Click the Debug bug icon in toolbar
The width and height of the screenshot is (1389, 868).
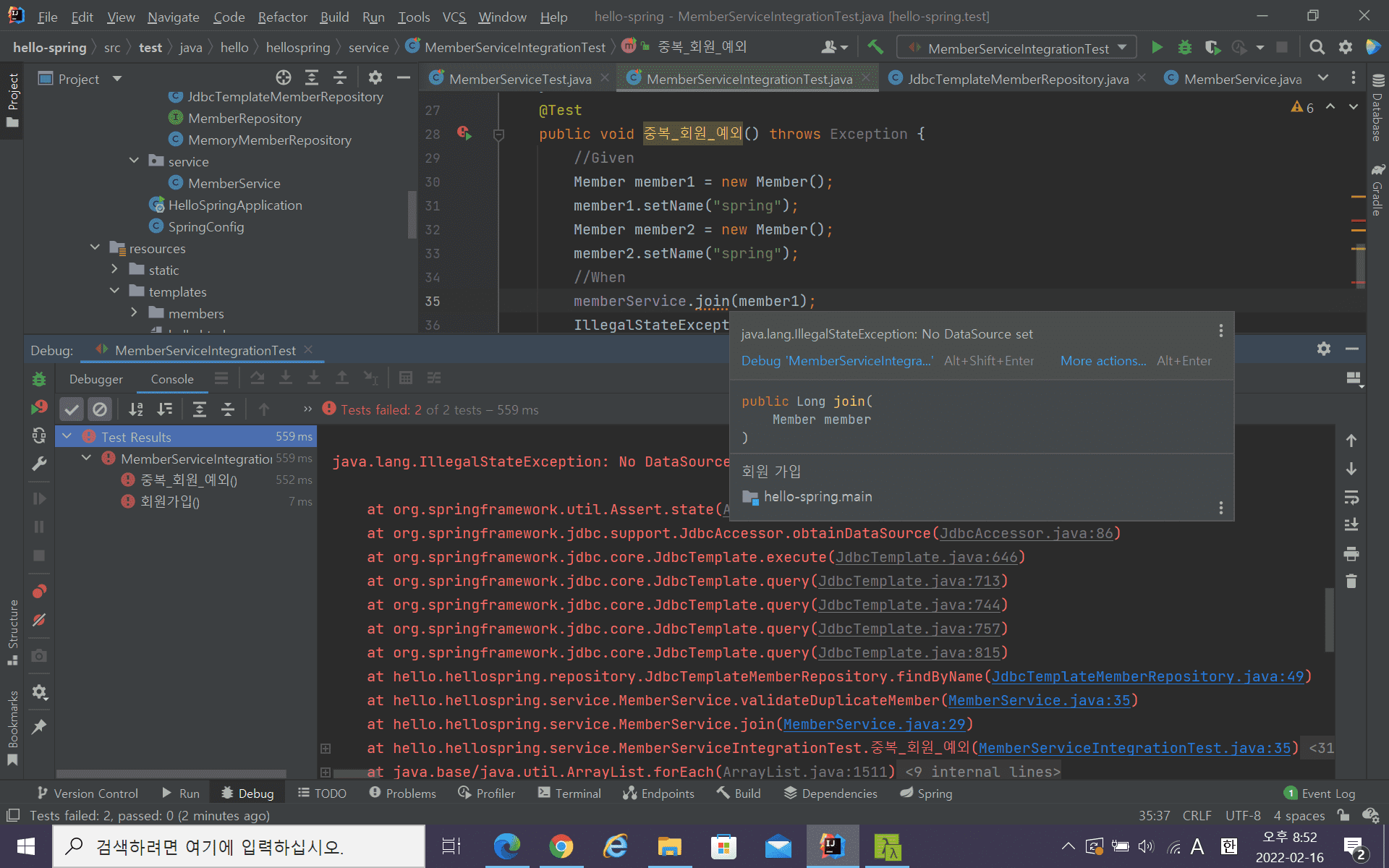pyautogui.click(x=1184, y=48)
